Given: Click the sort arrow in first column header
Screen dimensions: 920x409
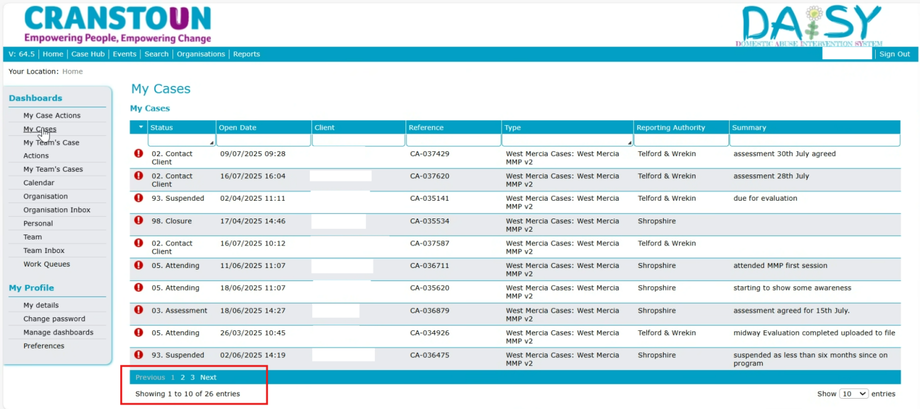Looking at the screenshot, I should pyautogui.click(x=140, y=127).
